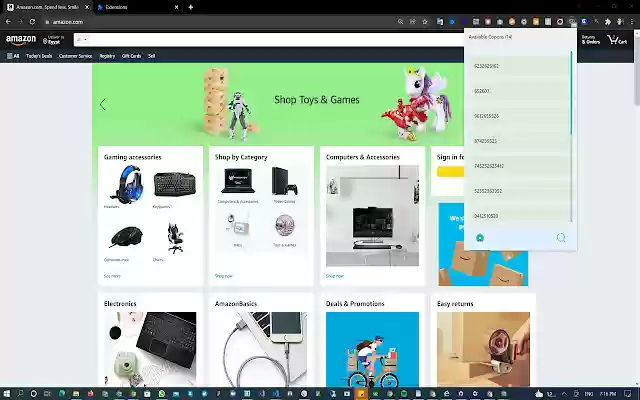Select coupon code 652600

pos(520,91)
